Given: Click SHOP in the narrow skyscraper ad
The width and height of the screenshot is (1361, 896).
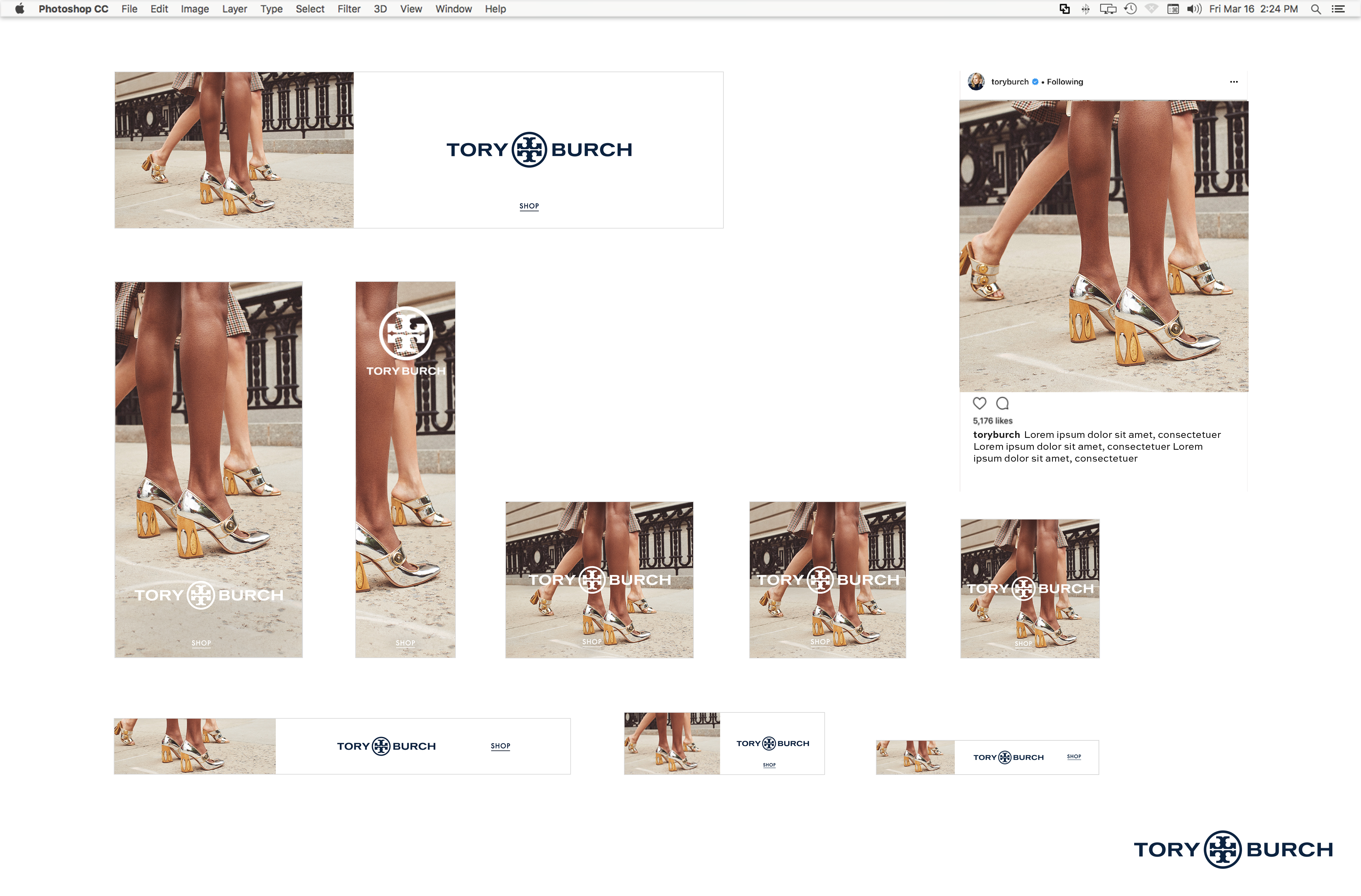Looking at the screenshot, I should click(406, 643).
